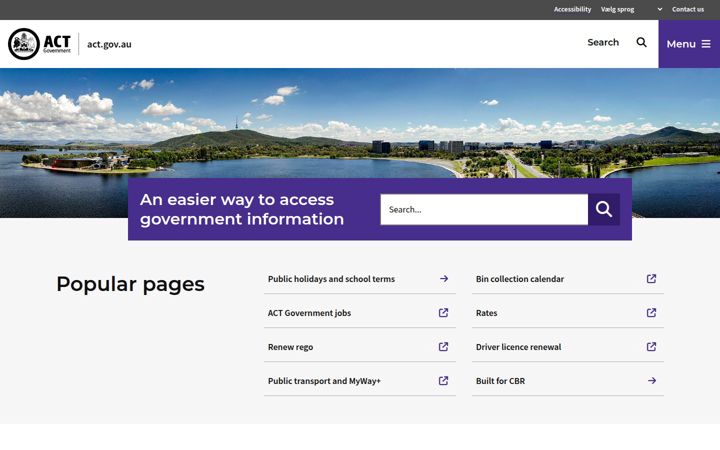Click the external link icon beside ACT Government jobs
This screenshot has height=450, width=720.
pyautogui.click(x=443, y=313)
